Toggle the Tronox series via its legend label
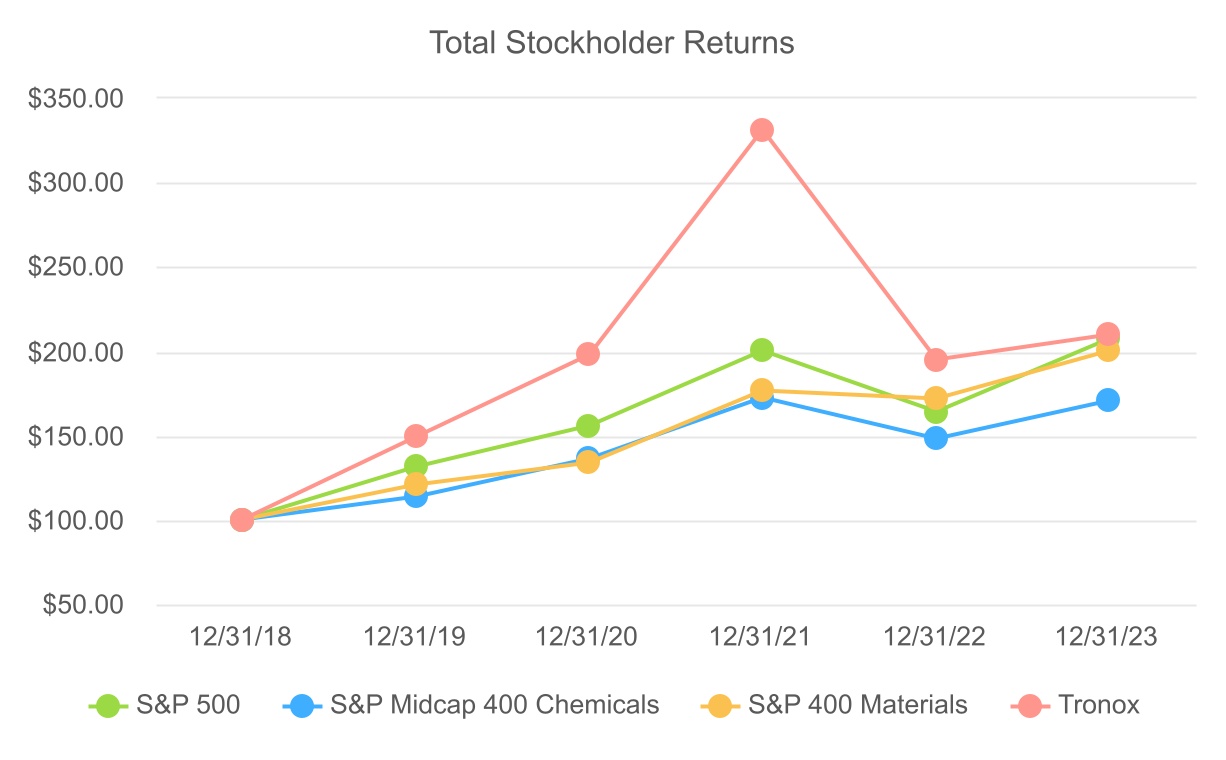Screen dimensions: 1226x760 tap(1097, 705)
